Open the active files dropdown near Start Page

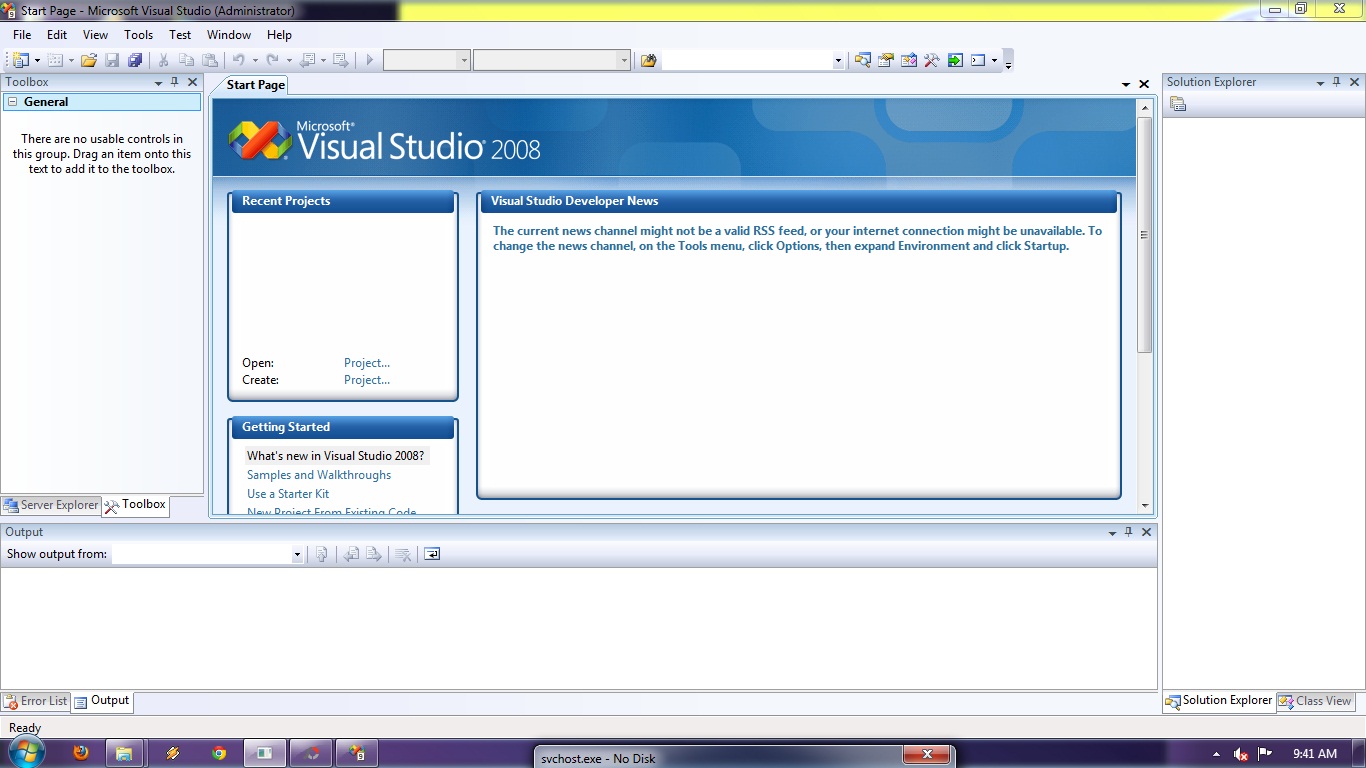tap(1126, 85)
